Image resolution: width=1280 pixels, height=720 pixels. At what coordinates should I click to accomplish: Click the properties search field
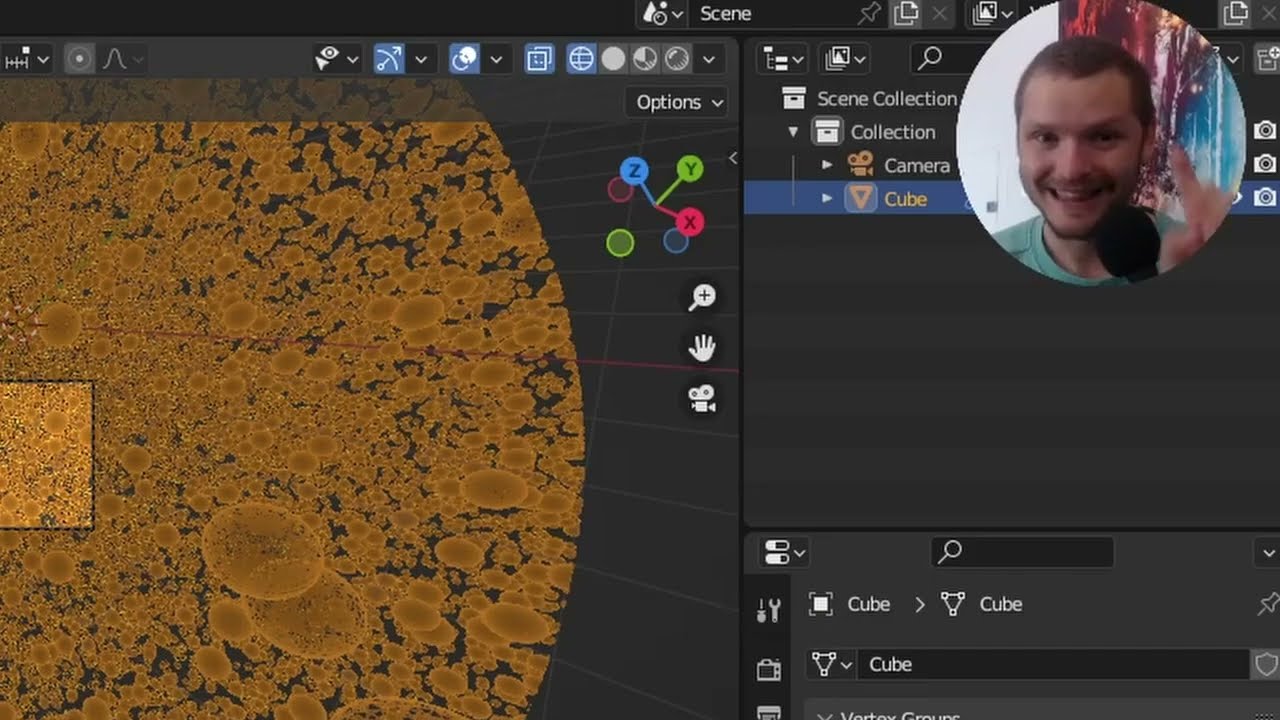(1022, 552)
